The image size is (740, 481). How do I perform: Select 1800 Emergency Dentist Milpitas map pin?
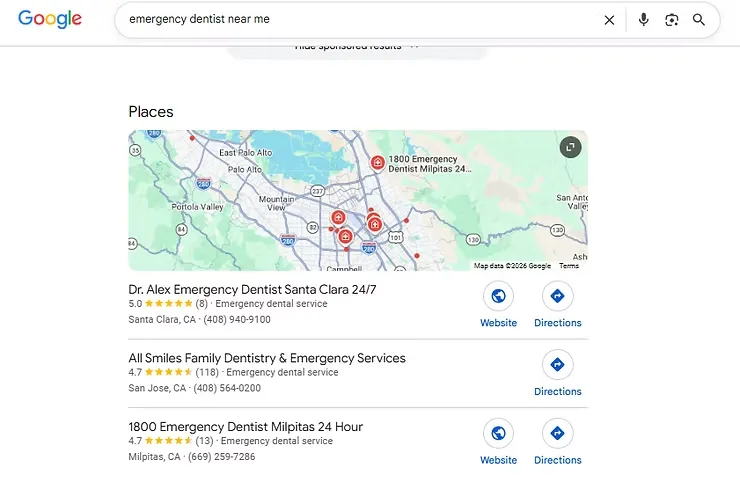tap(377, 163)
